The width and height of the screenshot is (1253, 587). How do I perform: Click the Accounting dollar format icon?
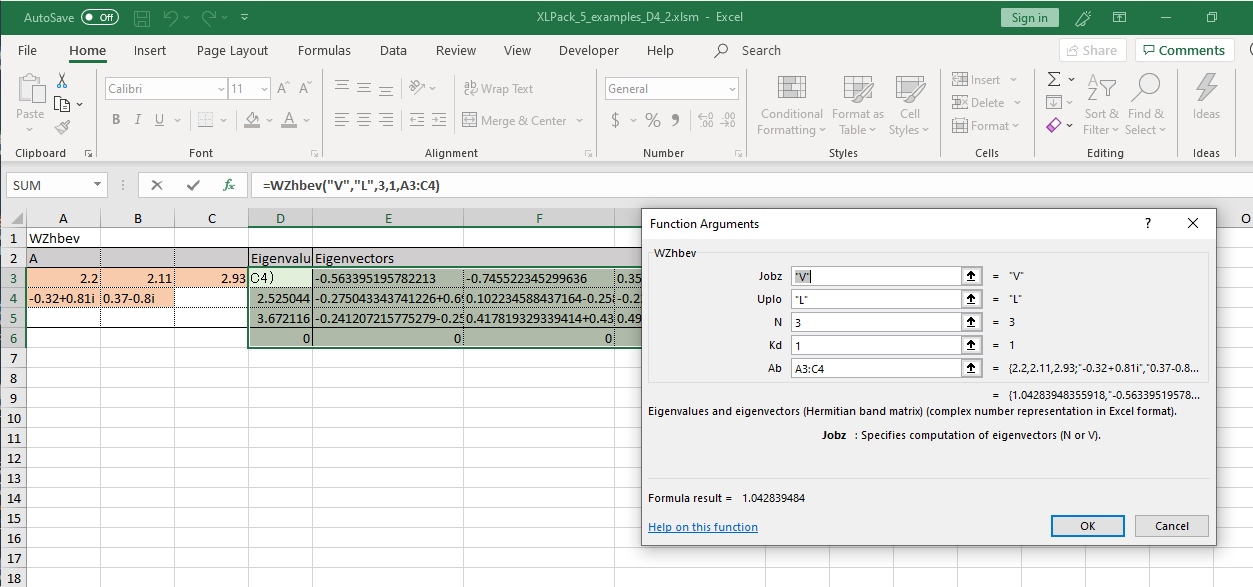tap(615, 120)
